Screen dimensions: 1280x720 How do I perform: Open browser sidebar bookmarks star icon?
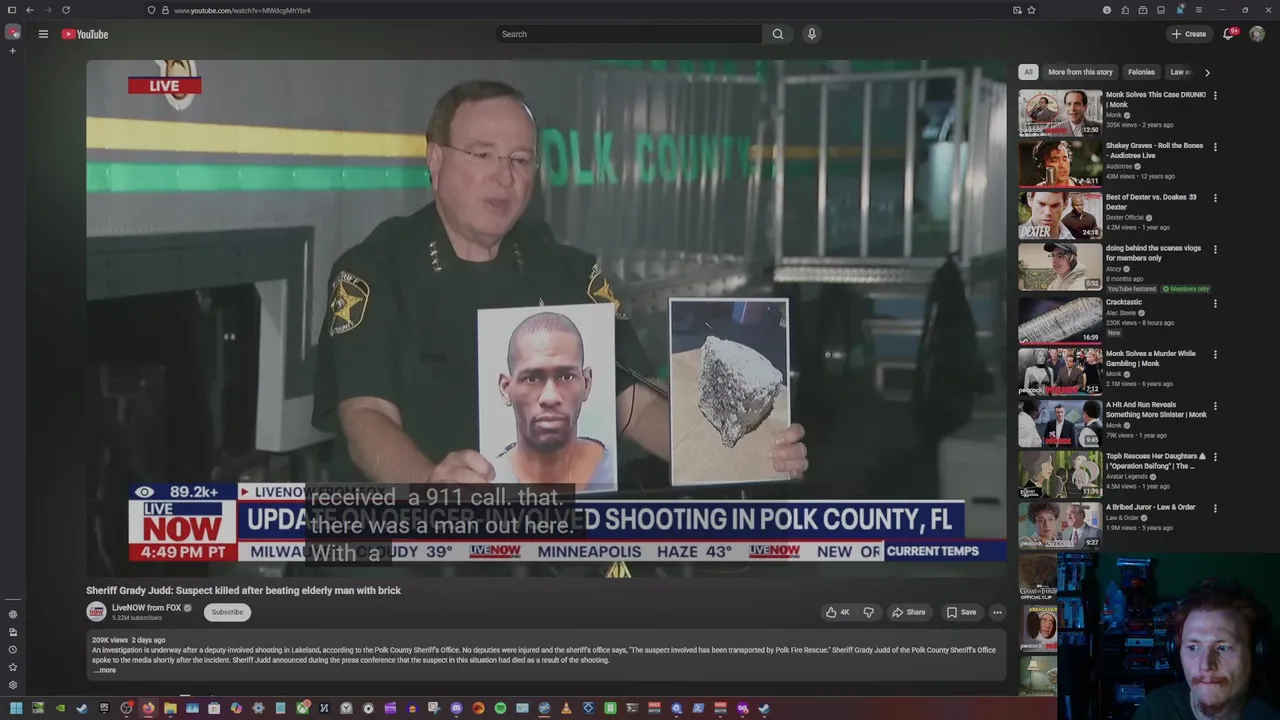pos(13,667)
